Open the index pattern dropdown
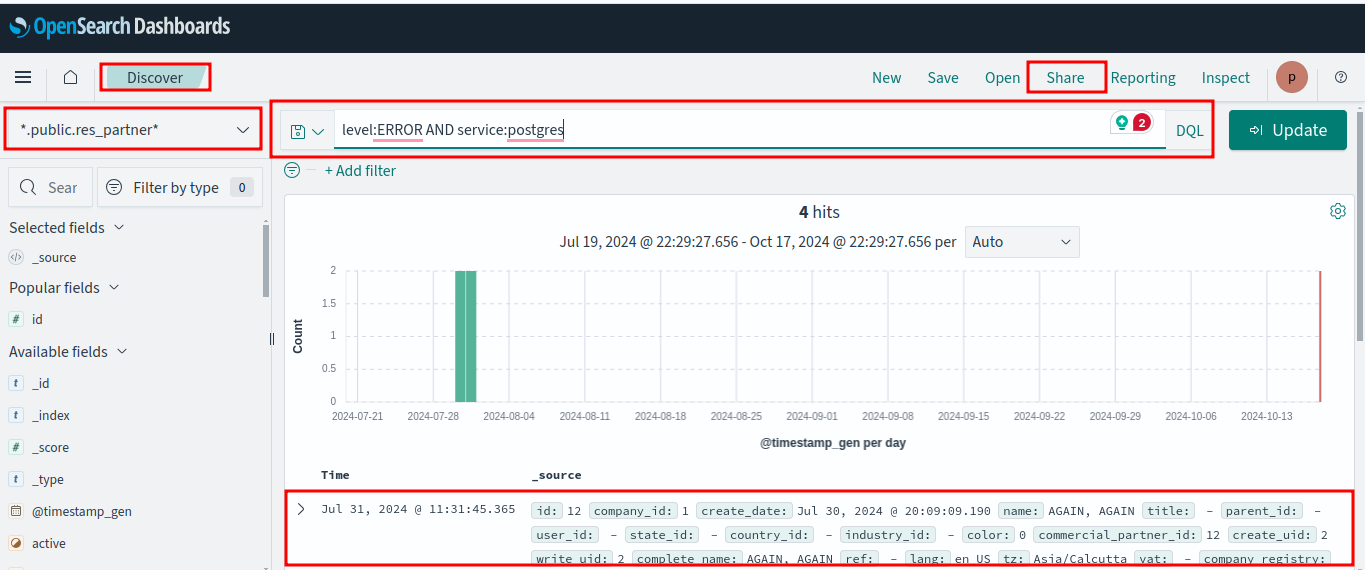 (x=133, y=130)
